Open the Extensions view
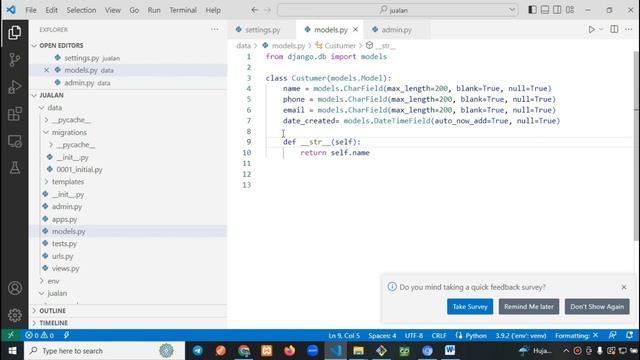640x360 pixels. 14,114
